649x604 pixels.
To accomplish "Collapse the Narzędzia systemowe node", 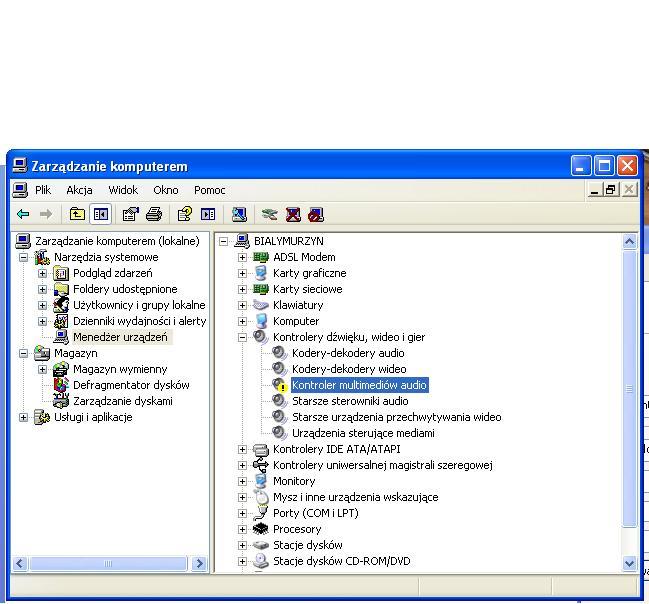I will (24, 257).
